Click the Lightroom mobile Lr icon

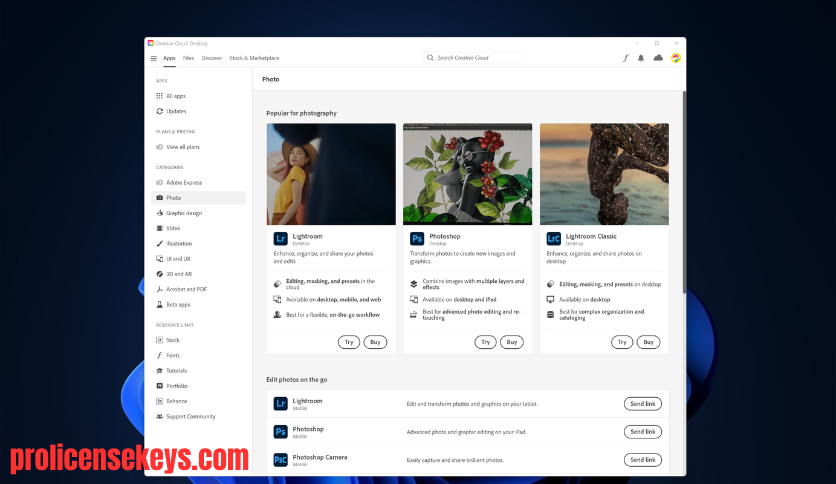point(280,404)
